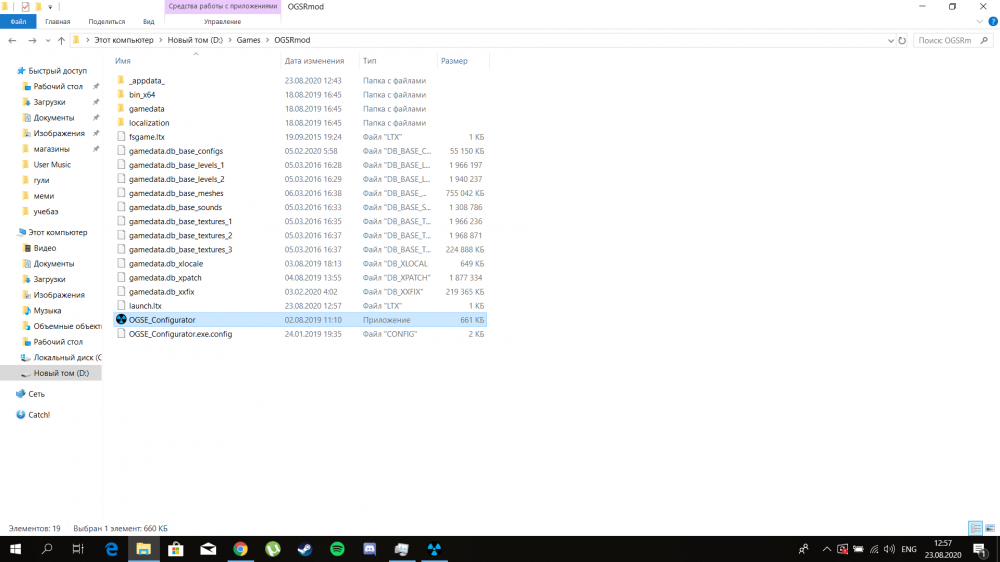
Task: Open the Файл menu tab
Action: 17,21
